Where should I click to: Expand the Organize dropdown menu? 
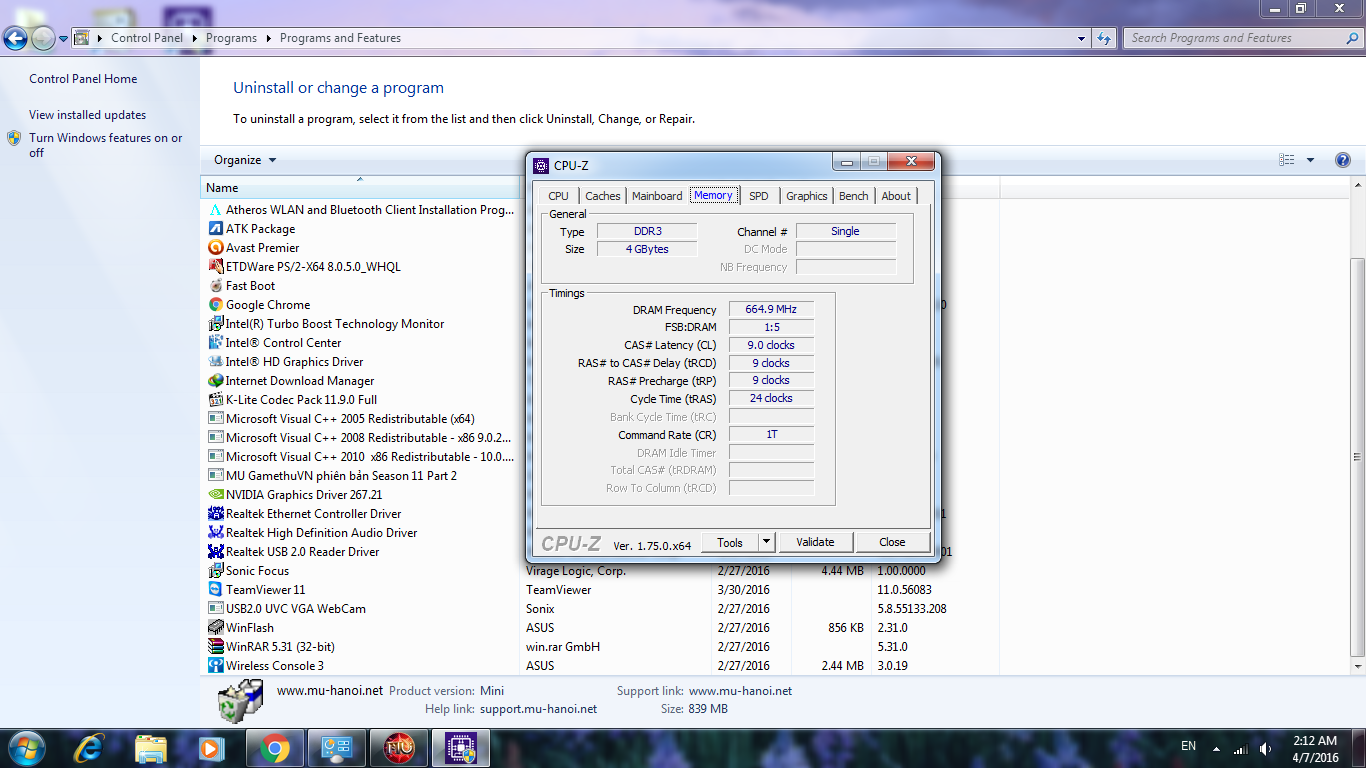[x=245, y=160]
